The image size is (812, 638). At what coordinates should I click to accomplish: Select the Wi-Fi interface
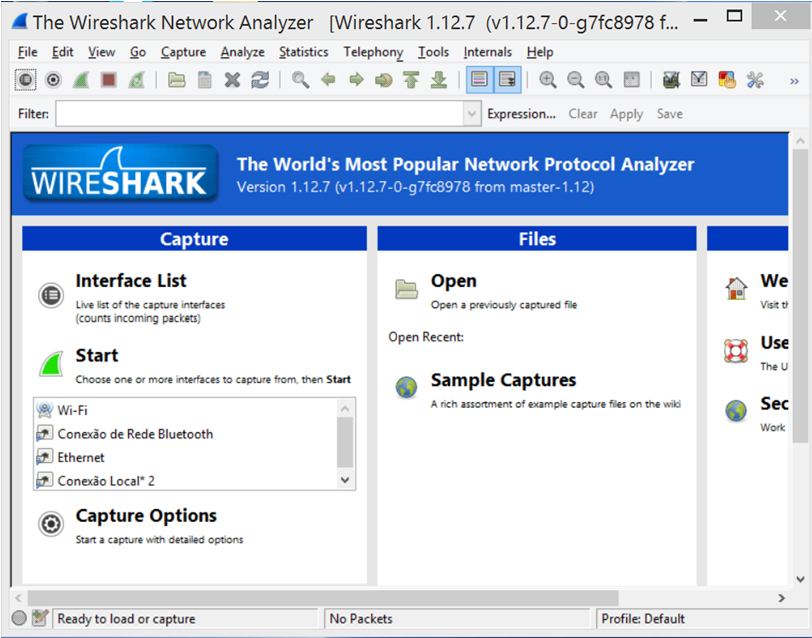tap(72, 410)
